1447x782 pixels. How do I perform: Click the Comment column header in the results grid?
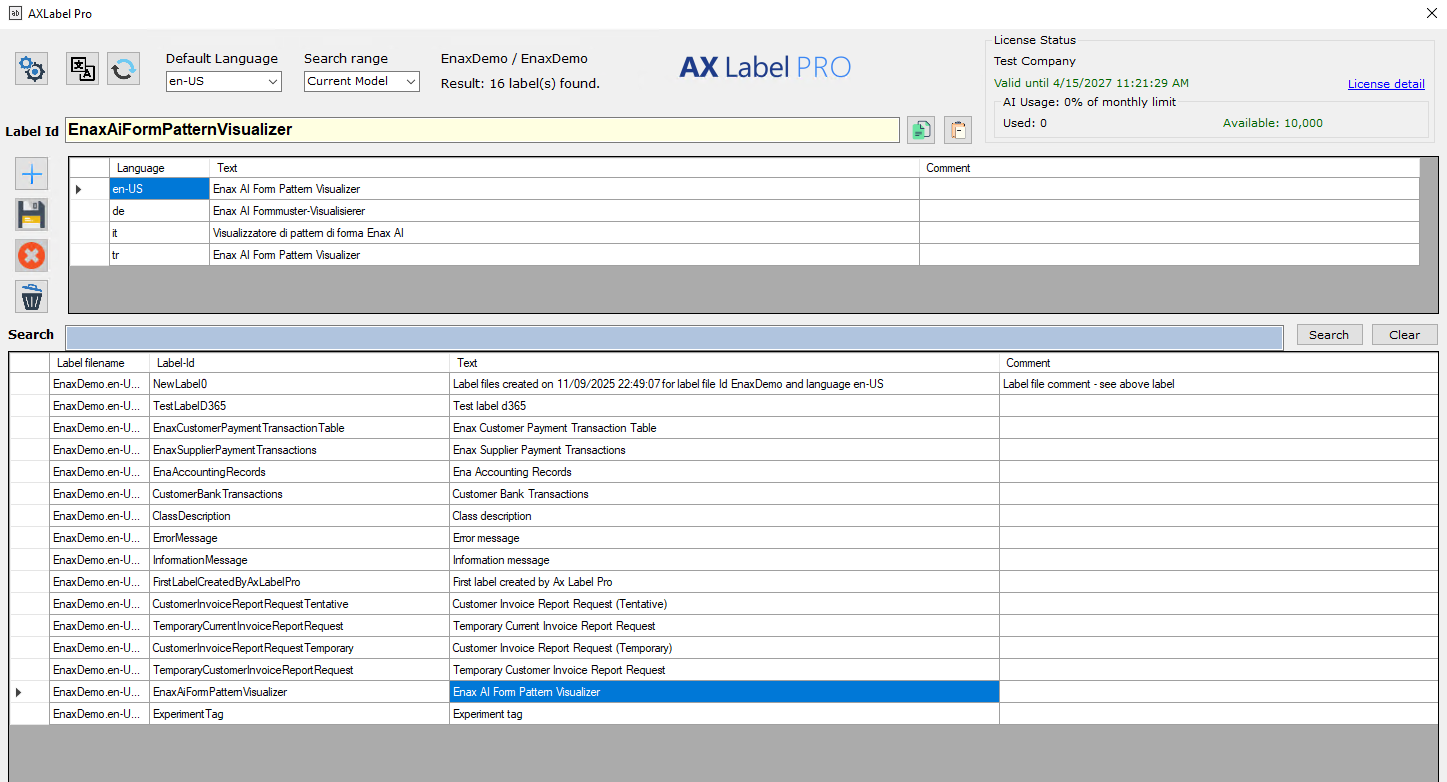(1218, 363)
